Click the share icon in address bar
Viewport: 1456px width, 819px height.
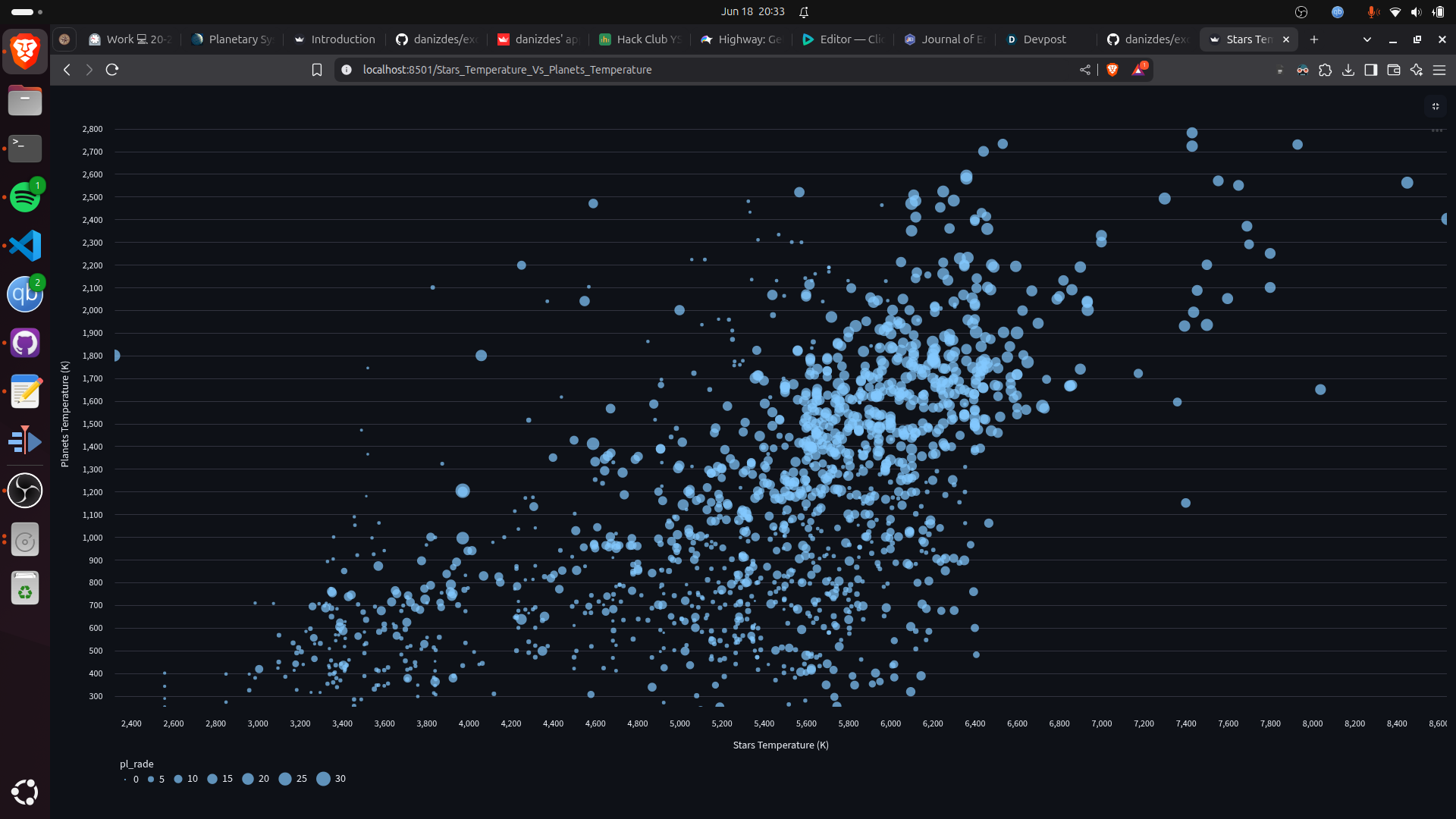pos(1085,70)
